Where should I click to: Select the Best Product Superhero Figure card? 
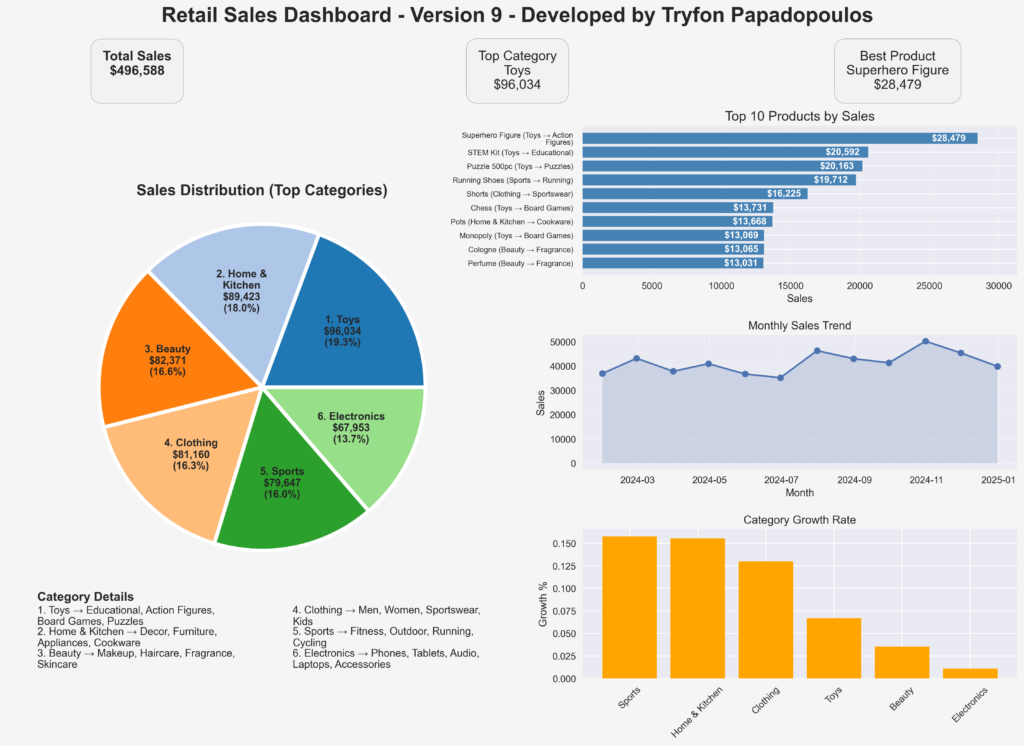pos(897,70)
